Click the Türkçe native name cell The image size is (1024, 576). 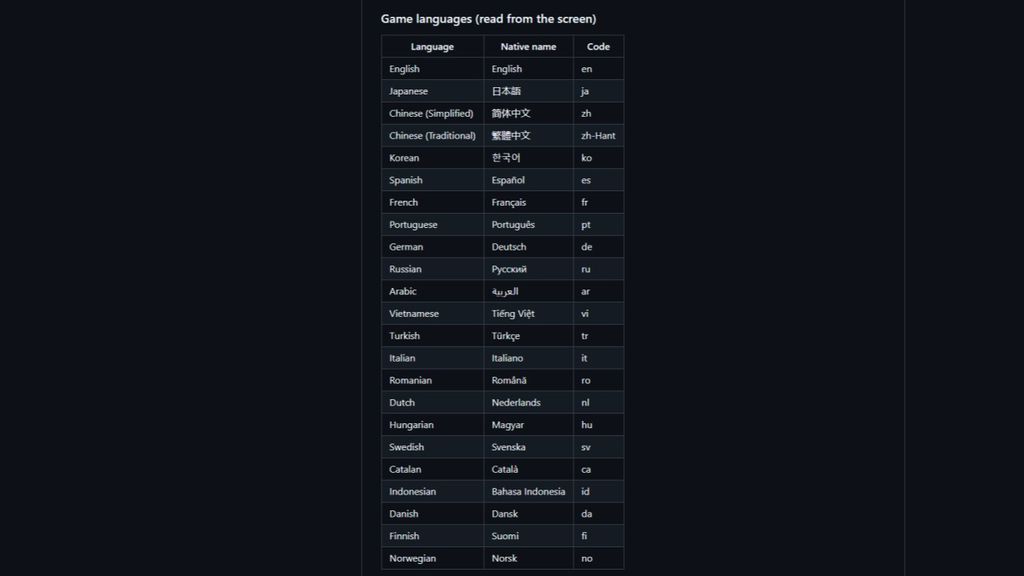[x=528, y=335]
